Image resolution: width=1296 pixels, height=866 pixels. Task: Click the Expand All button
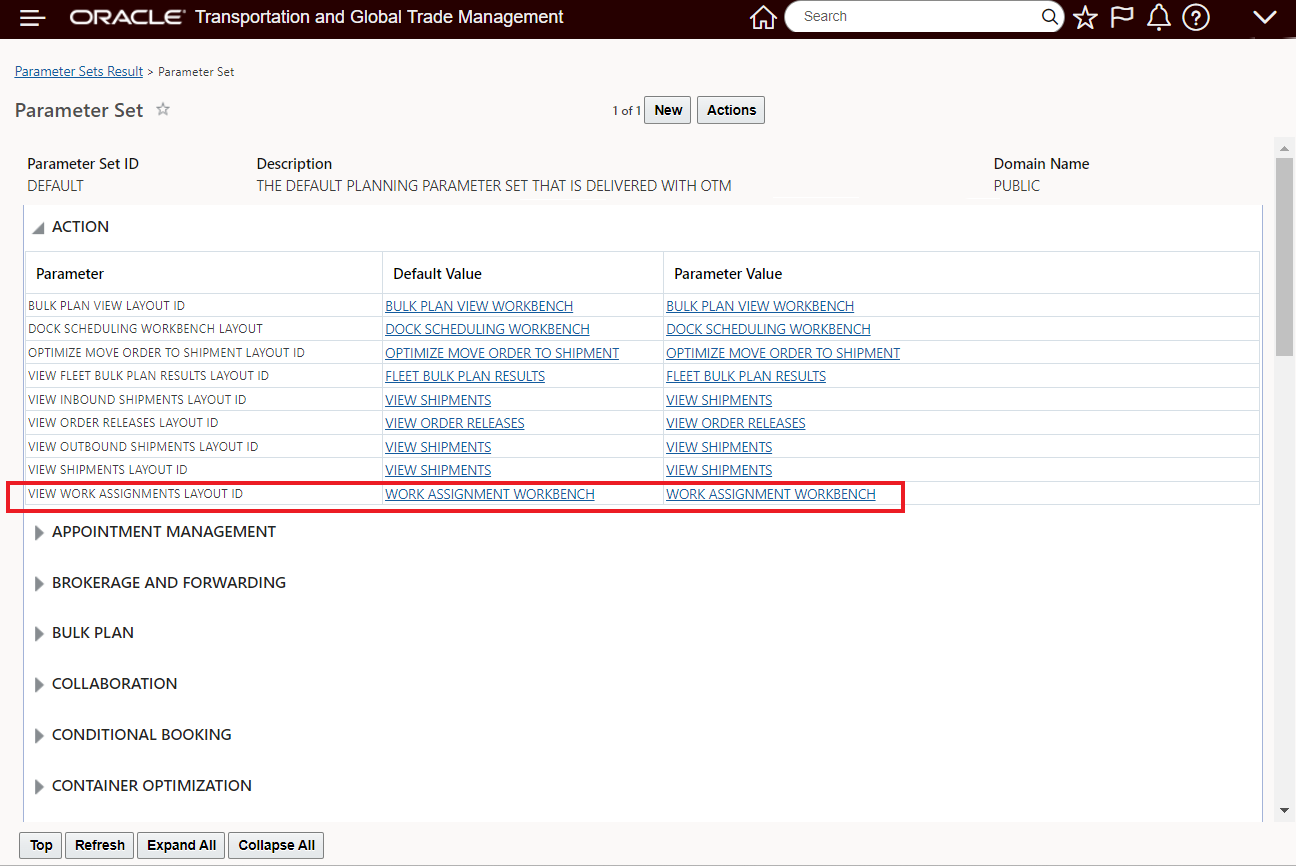tap(181, 845)
